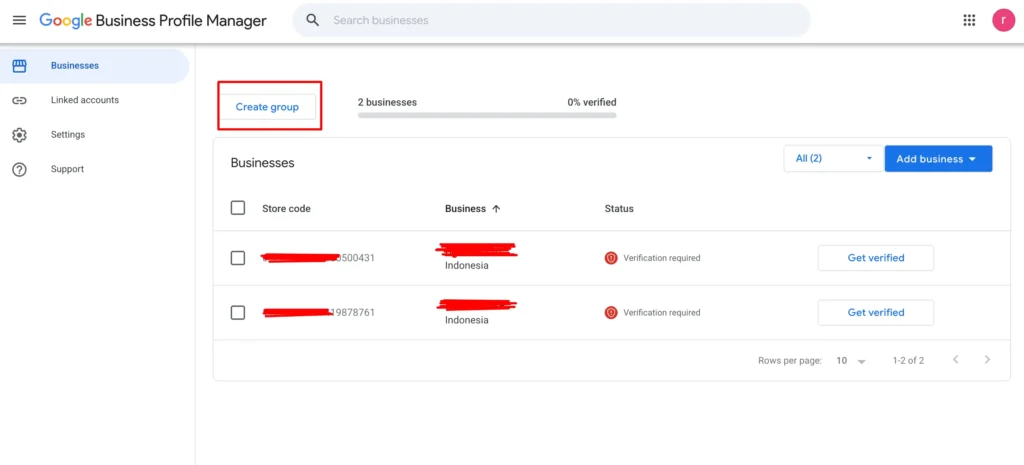Click the Business column header label
Image resolution: width=1024 pixels, height=465 pixels.
pos(466,209)
